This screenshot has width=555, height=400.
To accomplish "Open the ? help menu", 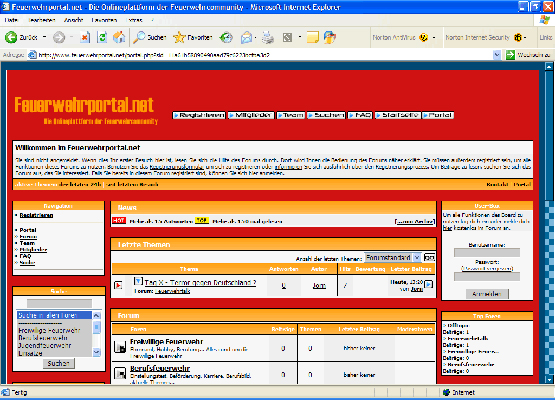I will pos(153,20).
